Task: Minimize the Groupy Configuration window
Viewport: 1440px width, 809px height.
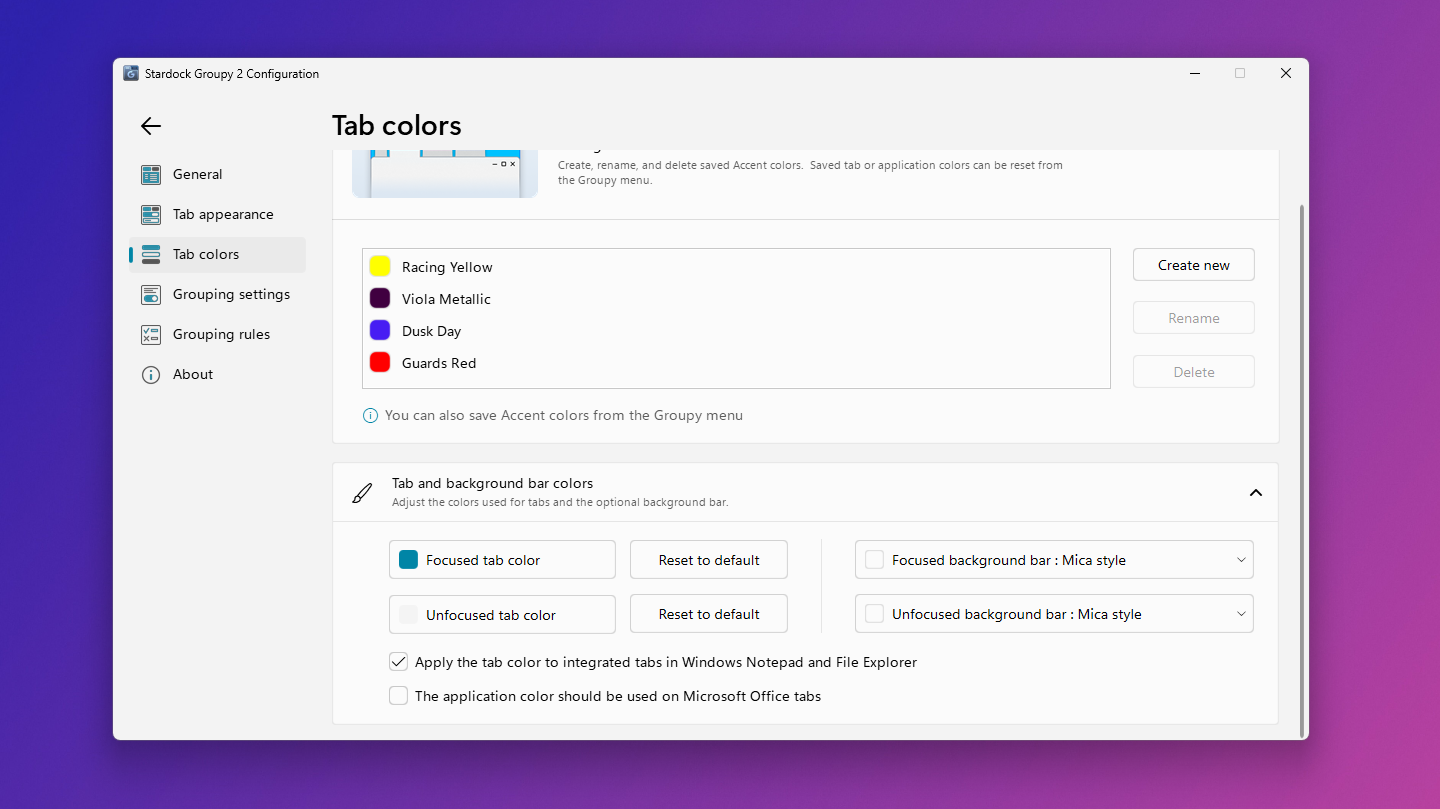Action: pos(1195,73)
